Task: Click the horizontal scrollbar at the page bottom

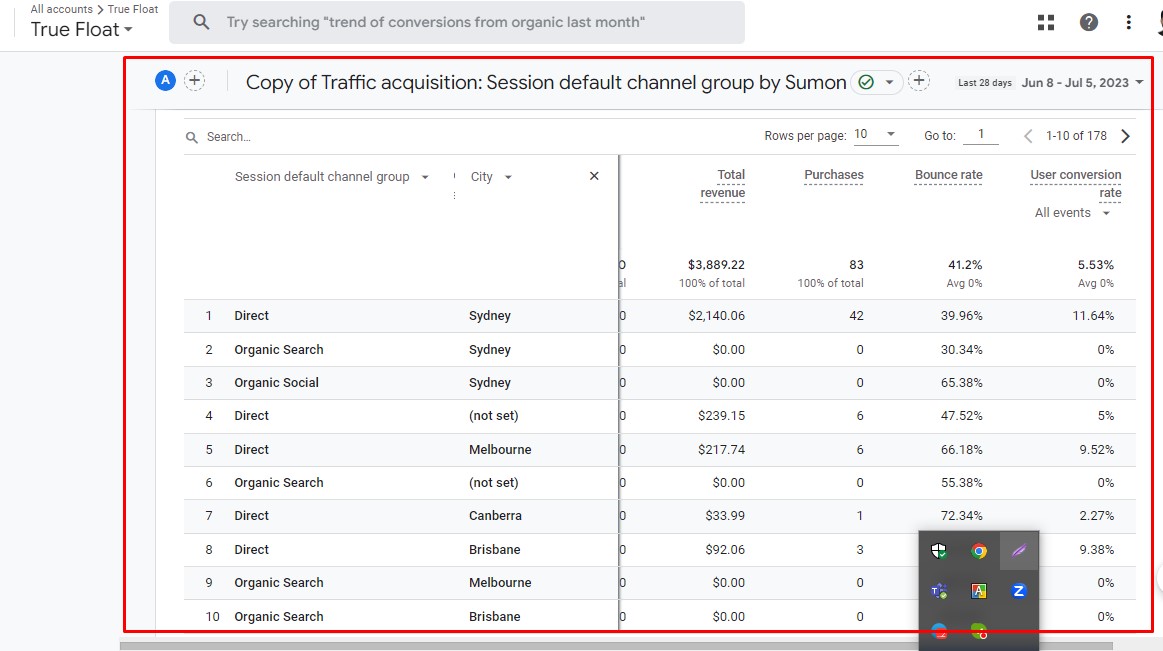Action: point(616,646)
